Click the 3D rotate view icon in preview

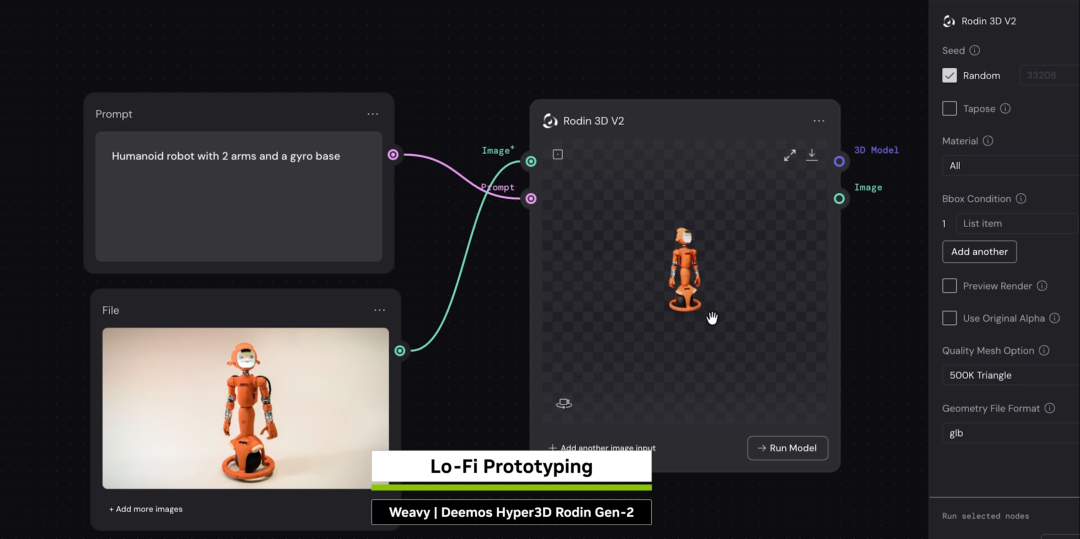(564, 403)
